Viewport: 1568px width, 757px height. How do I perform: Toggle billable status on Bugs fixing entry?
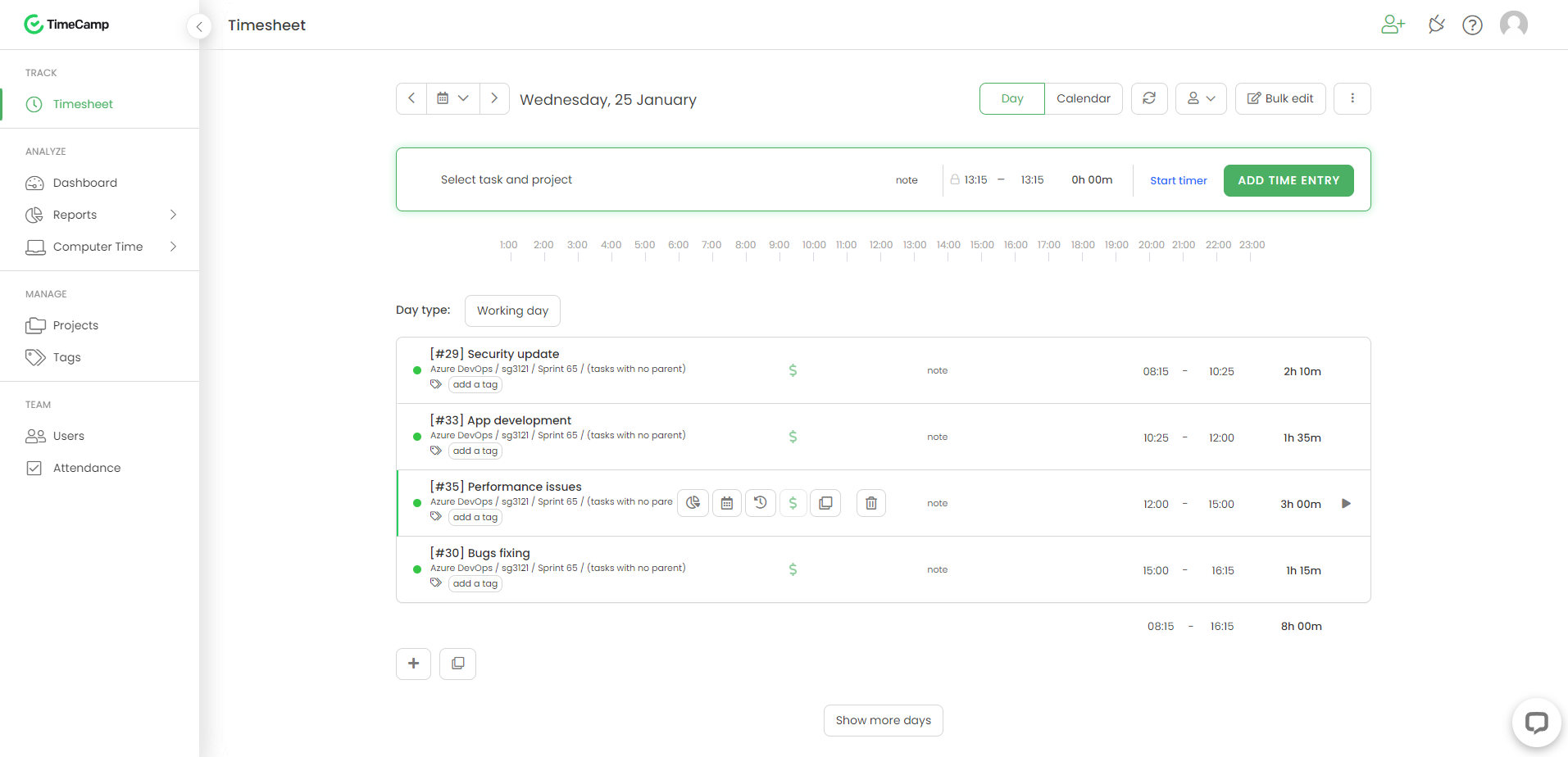pyautogui.click(x=792, y=569)
